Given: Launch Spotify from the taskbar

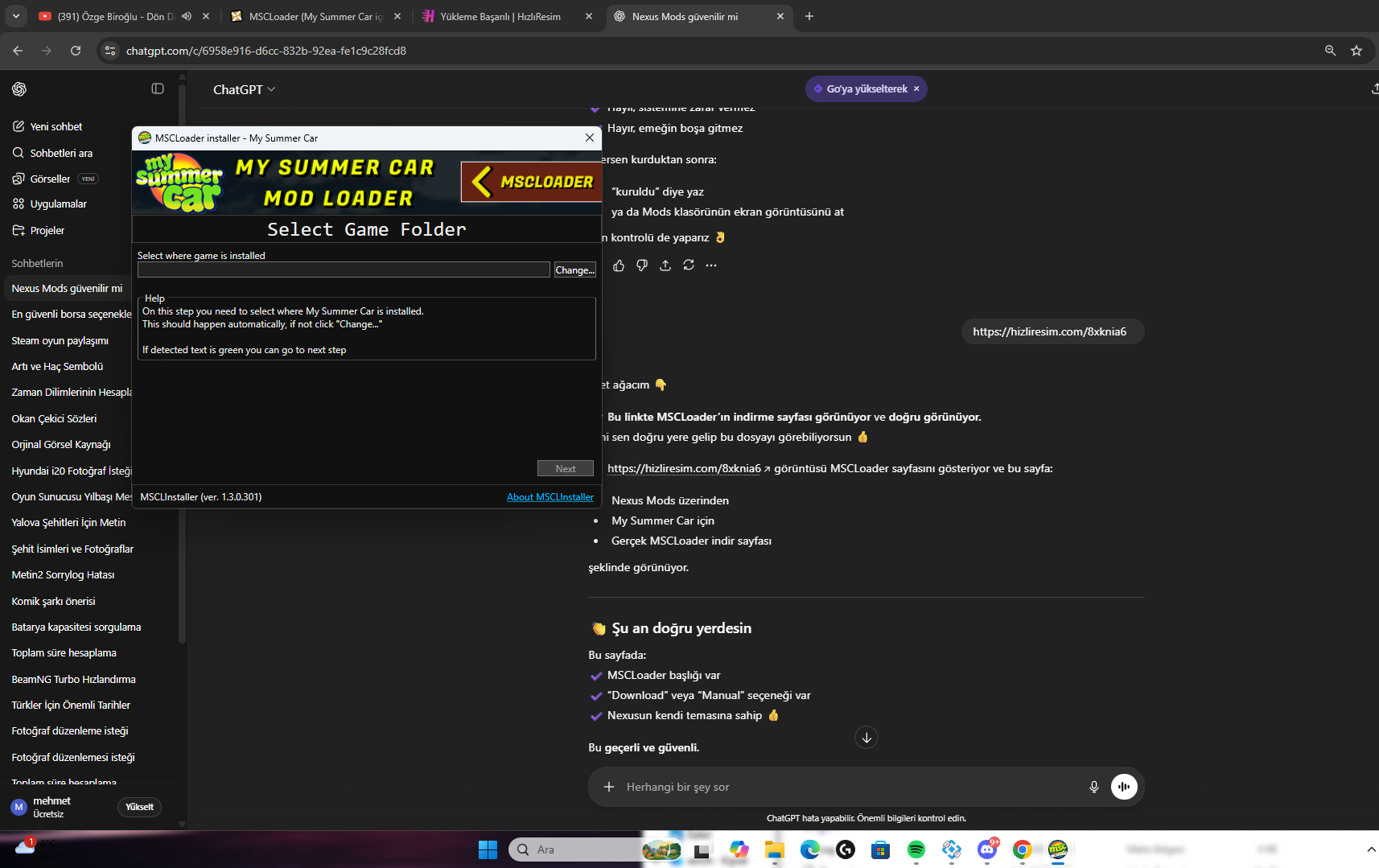Looking at the screenshot, I should coord(916,849).
